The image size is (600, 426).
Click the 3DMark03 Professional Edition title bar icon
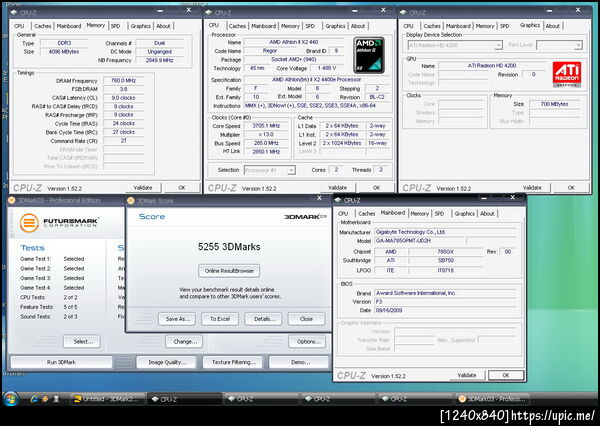[x=12, y=200]
